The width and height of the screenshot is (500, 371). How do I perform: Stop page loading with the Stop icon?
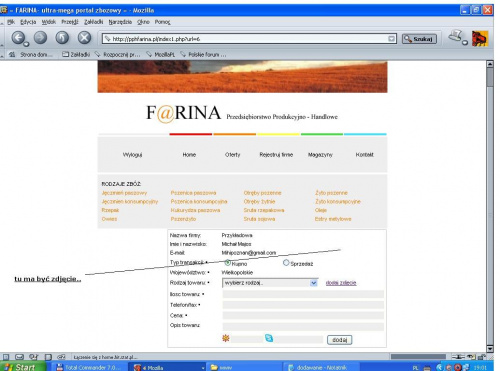pyautogui.click(x=84, y=37)
